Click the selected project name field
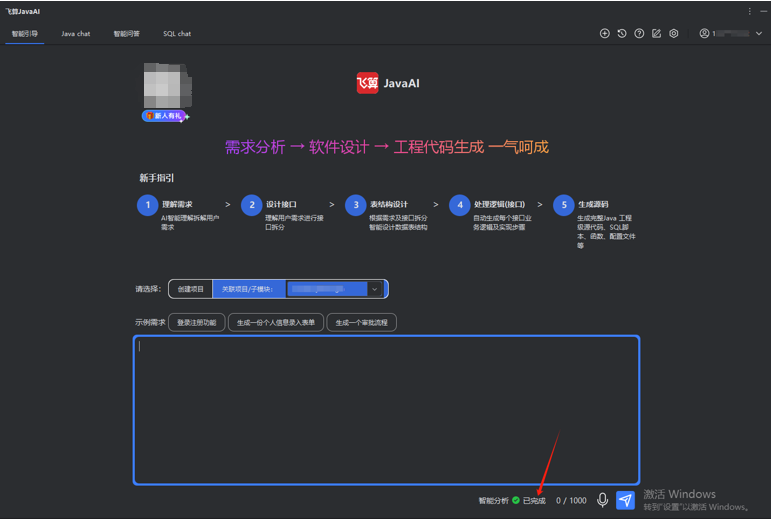This screenshot has height=519, width=771. (327, 289)
